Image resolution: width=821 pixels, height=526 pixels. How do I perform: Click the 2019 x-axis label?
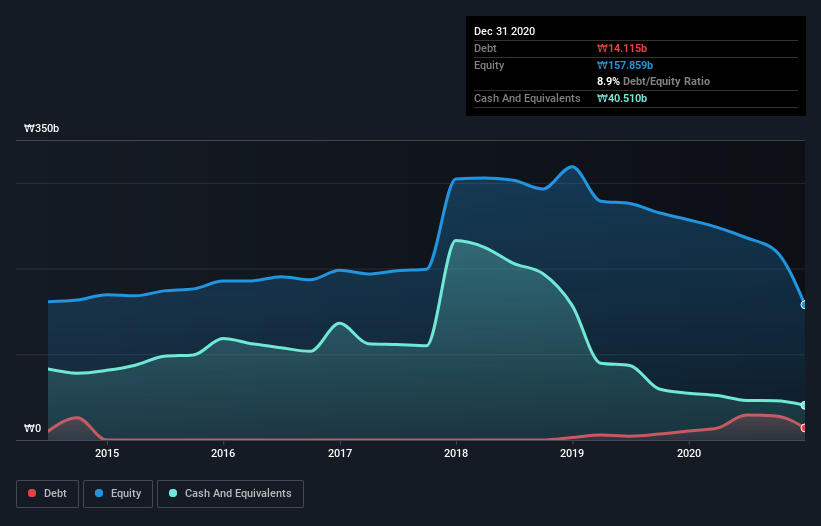(572, 453)
